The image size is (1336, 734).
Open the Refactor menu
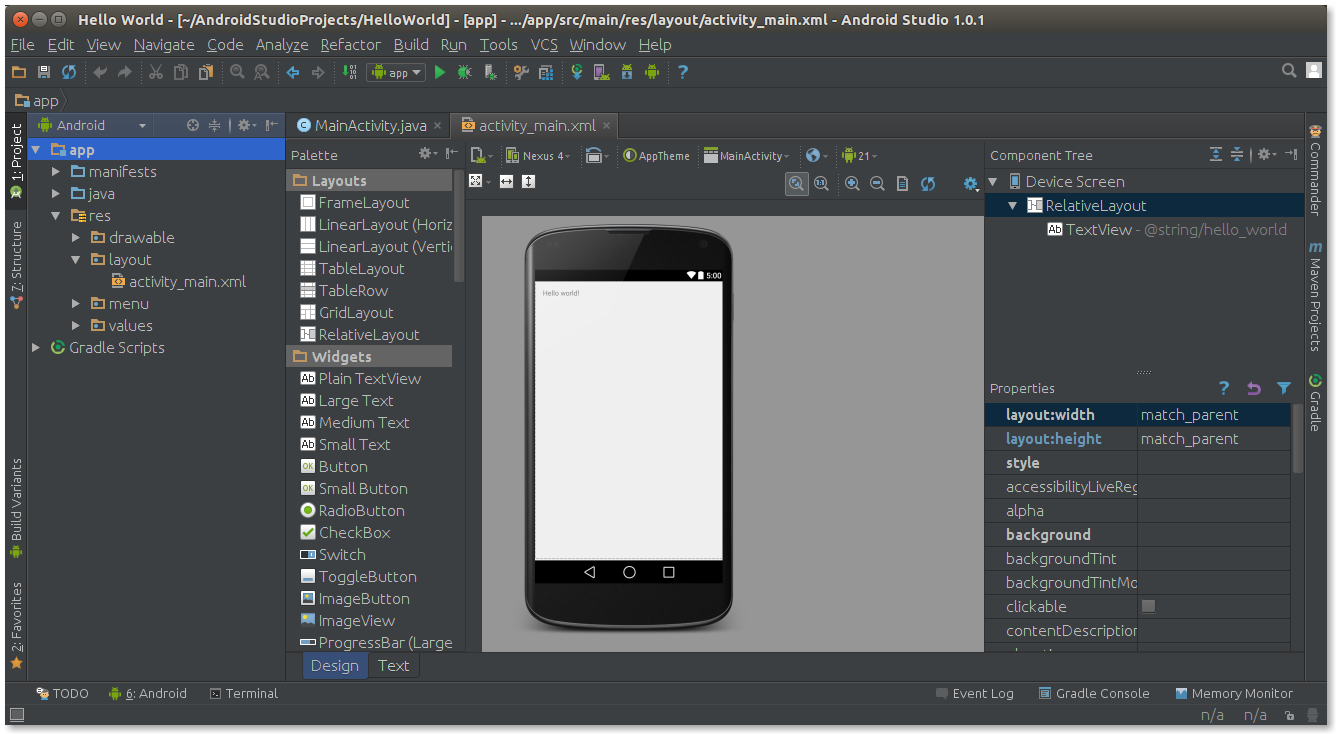click(x=350, y=44)
